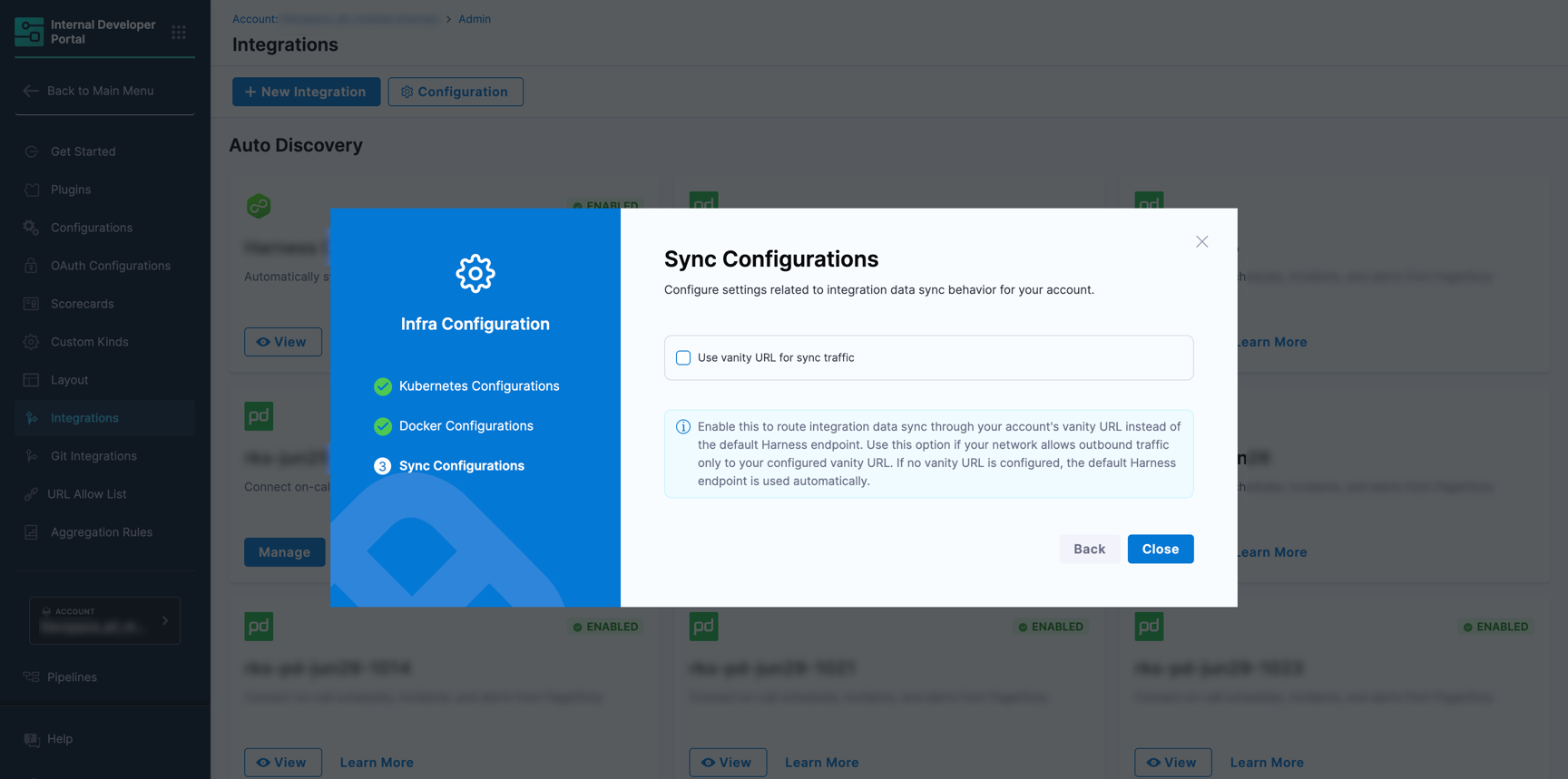The image size is (1568, 779).
Task: Click the URL Allow List link icon
Action: [32, 494]
